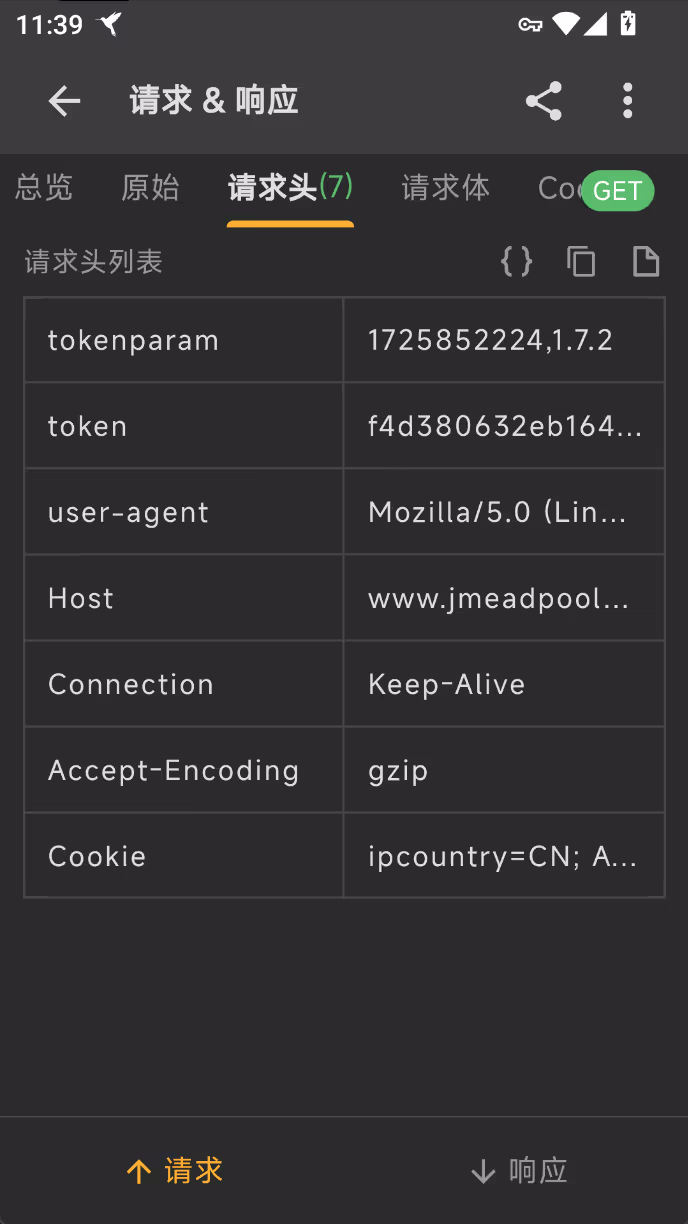
Task: Expand the truncated user-agent Mozilla/5.0 value
Action: [x=504, y=512]
